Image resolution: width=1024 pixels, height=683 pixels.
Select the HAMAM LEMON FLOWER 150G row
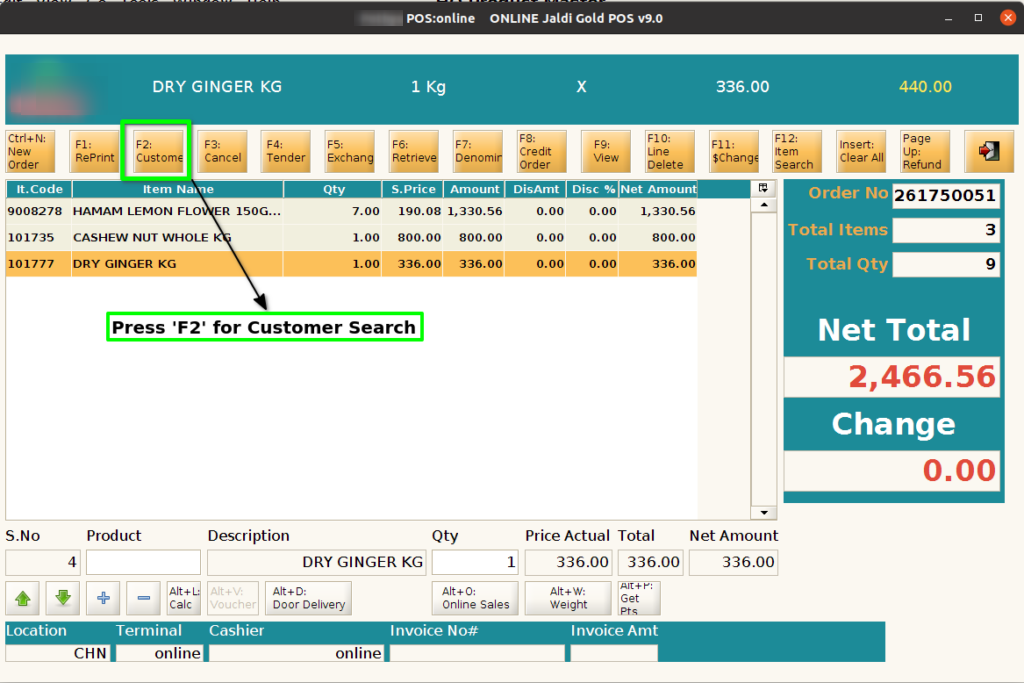351,212
